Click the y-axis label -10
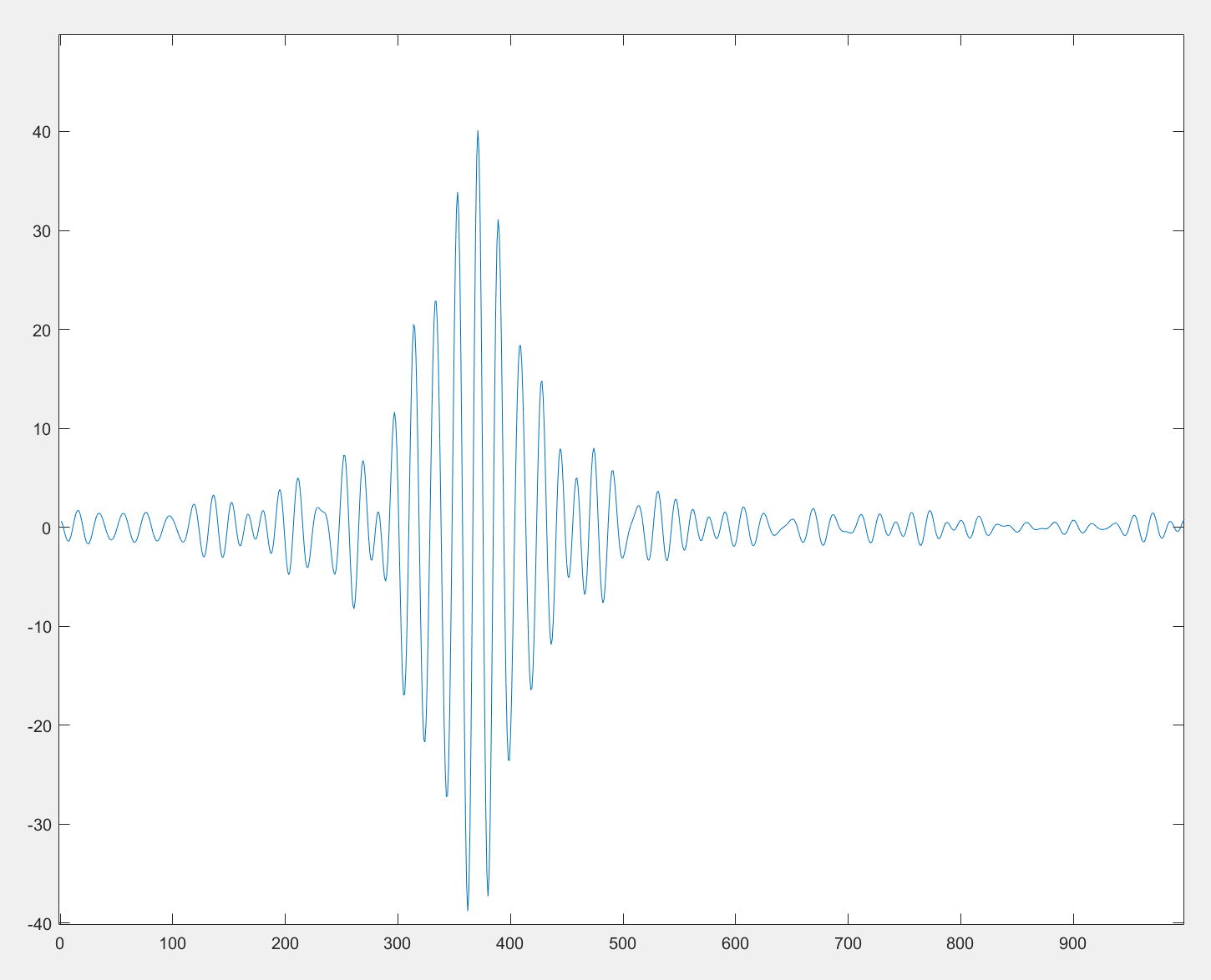 (x=39, y=627)
